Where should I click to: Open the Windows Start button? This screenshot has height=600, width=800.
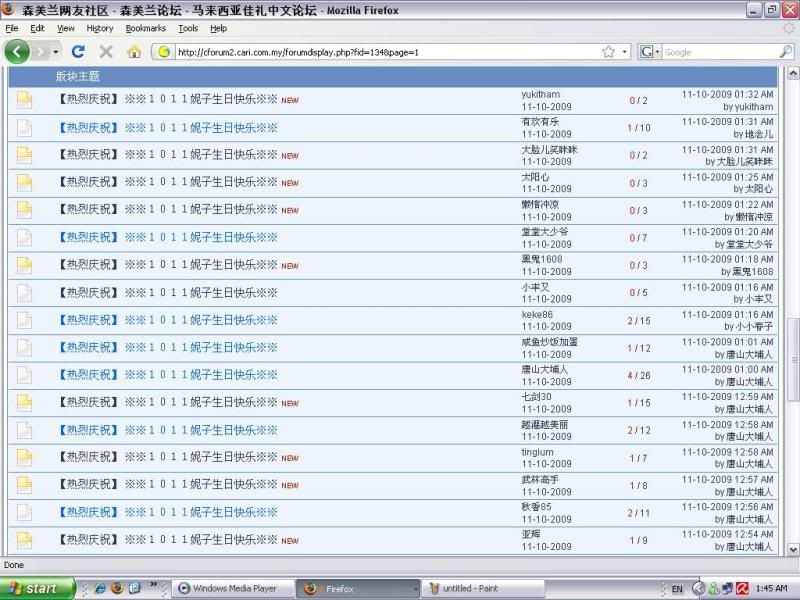37,588
